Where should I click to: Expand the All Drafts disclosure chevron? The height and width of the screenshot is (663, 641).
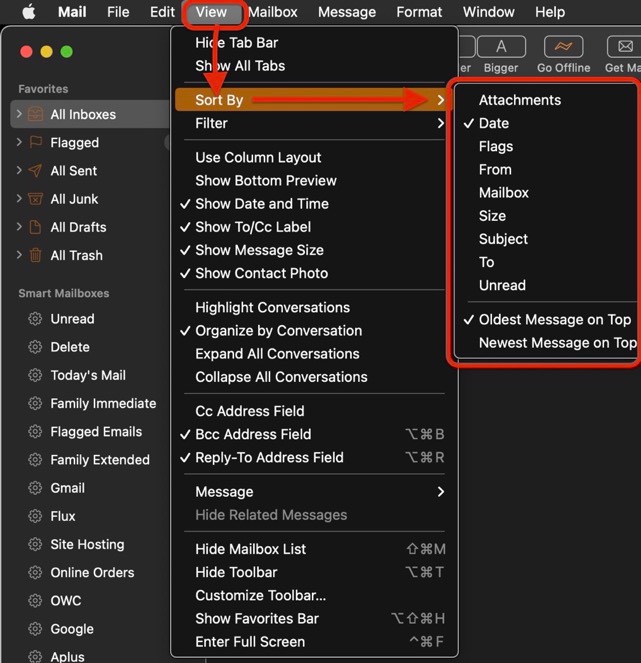[x=19, y=227]
